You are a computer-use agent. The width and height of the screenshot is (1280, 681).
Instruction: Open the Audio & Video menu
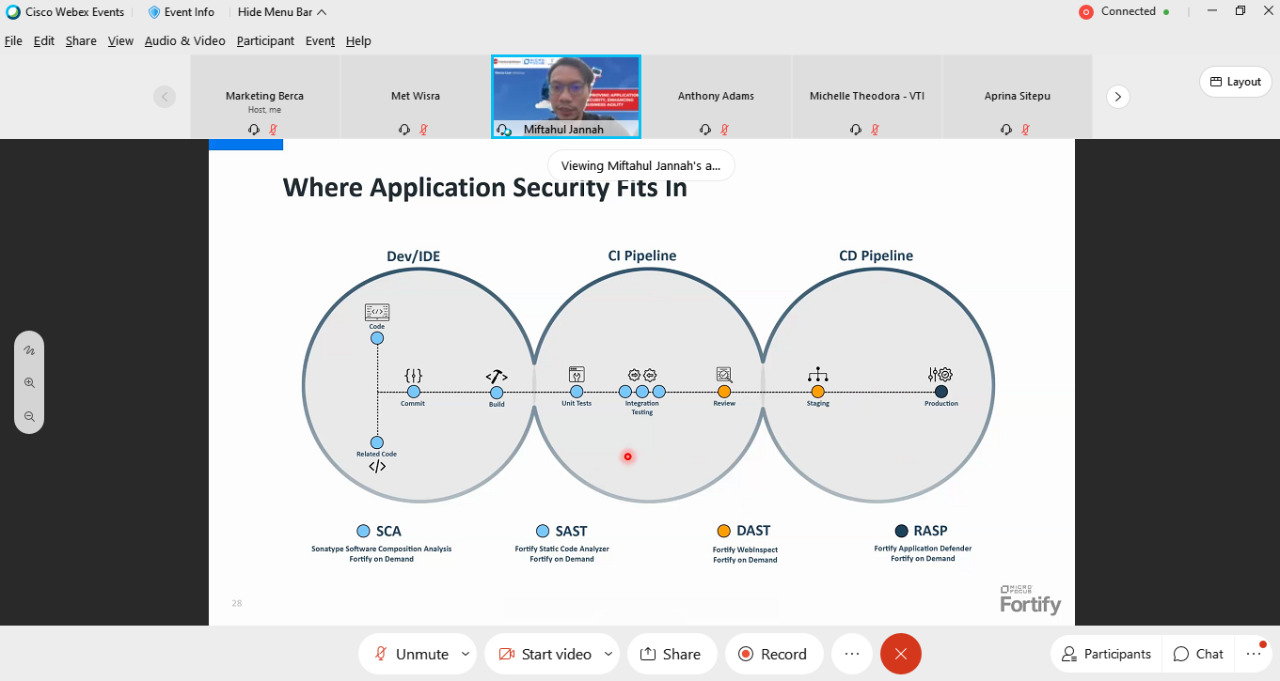click(185, 41)
